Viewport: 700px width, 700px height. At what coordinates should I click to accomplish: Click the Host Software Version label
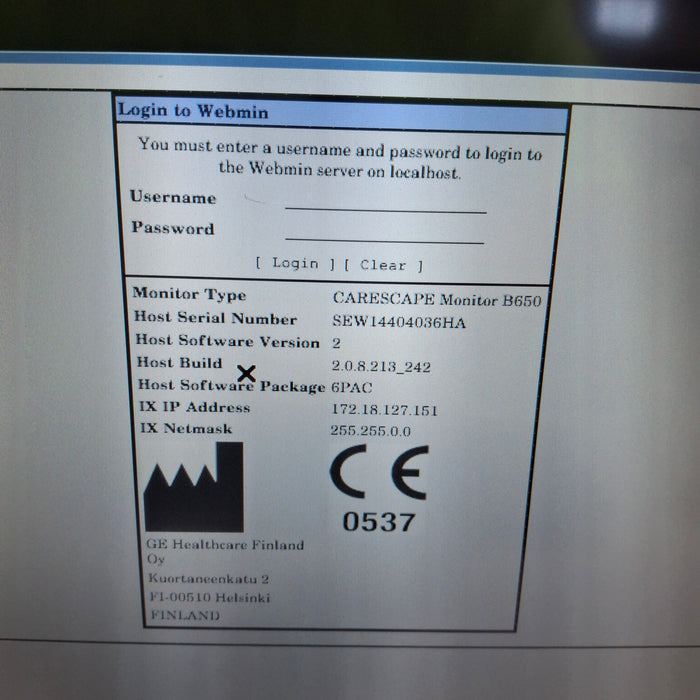(x=227, y=341)
